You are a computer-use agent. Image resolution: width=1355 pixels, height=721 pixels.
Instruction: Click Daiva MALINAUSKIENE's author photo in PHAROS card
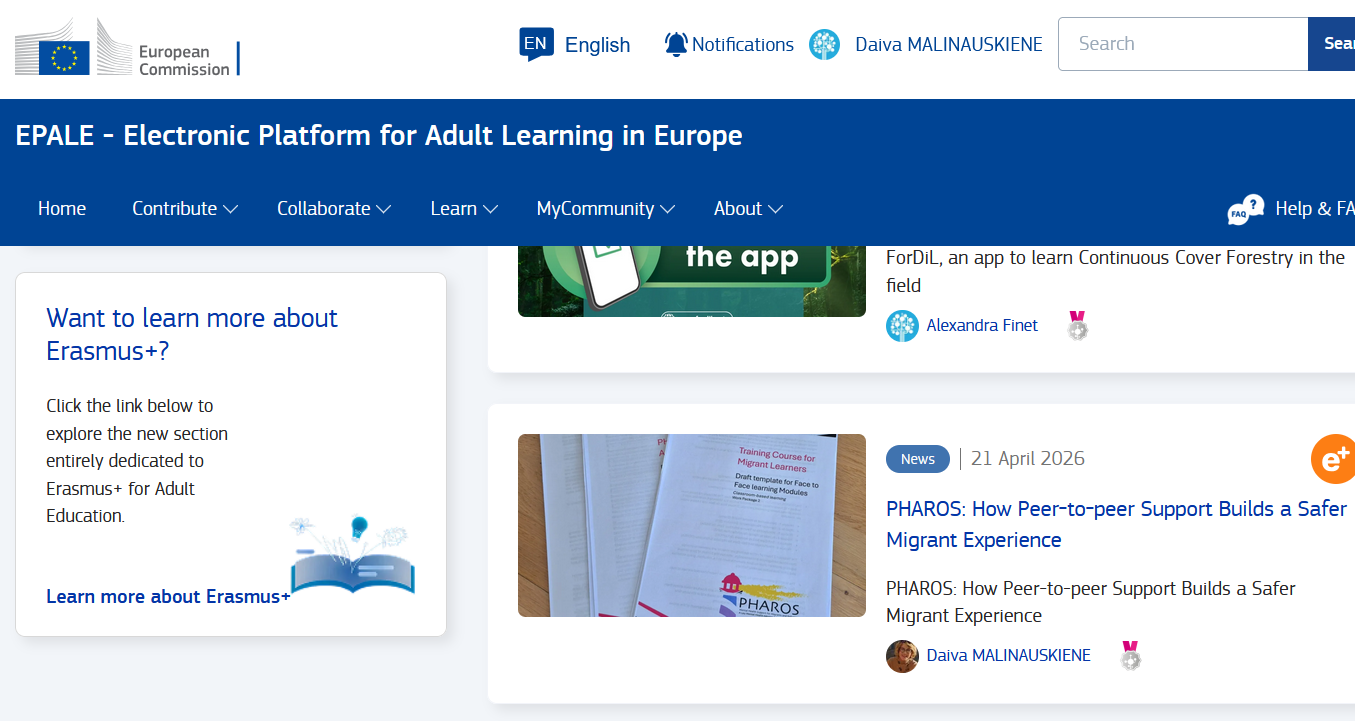pos(902,656)
